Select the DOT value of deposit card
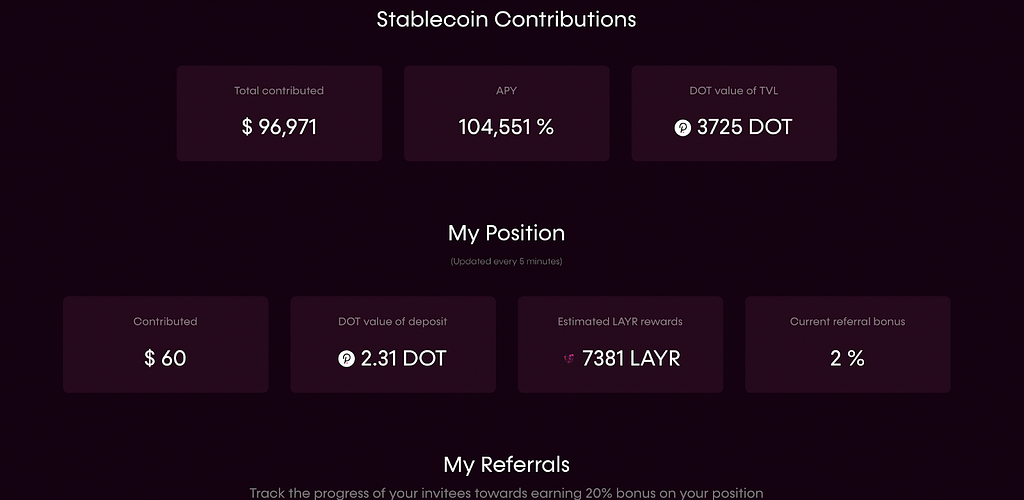 click(392, 344)
